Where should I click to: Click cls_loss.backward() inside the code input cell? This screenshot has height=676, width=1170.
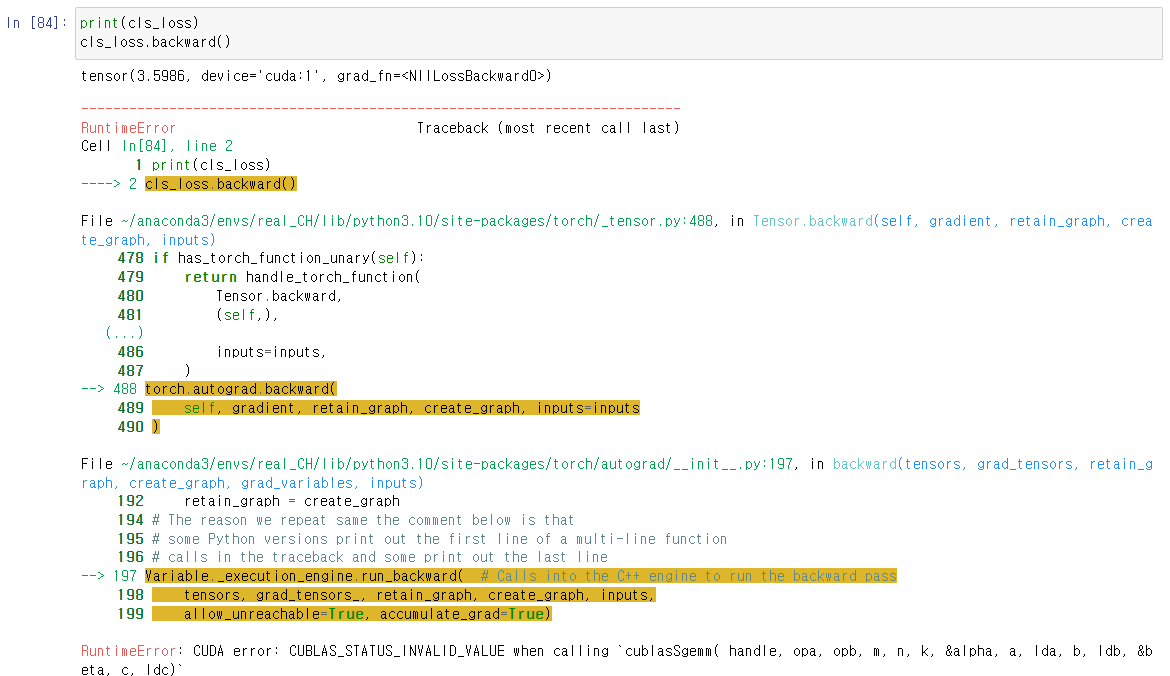(155, 42)
